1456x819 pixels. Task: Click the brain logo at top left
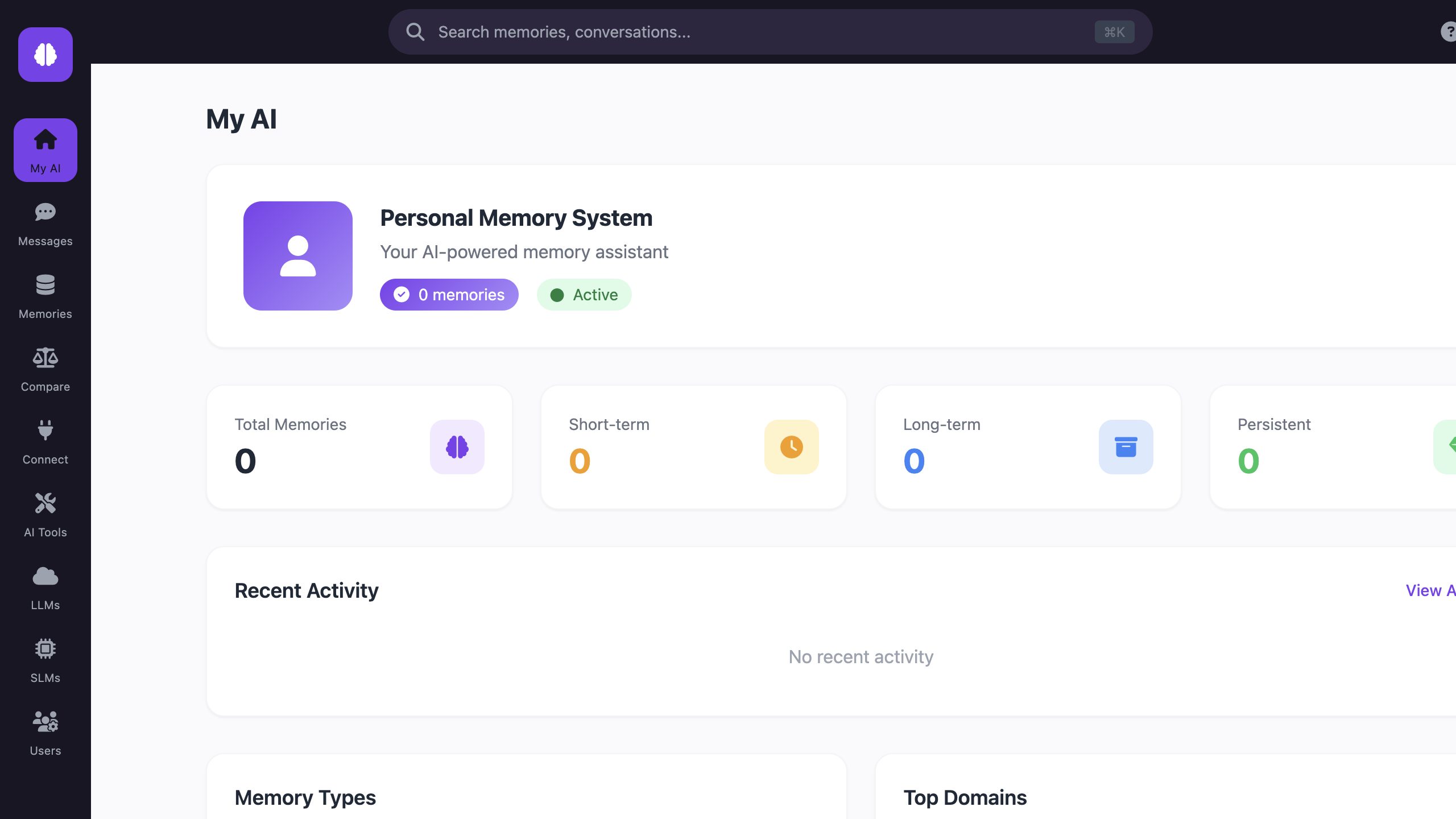pos(45,54)
